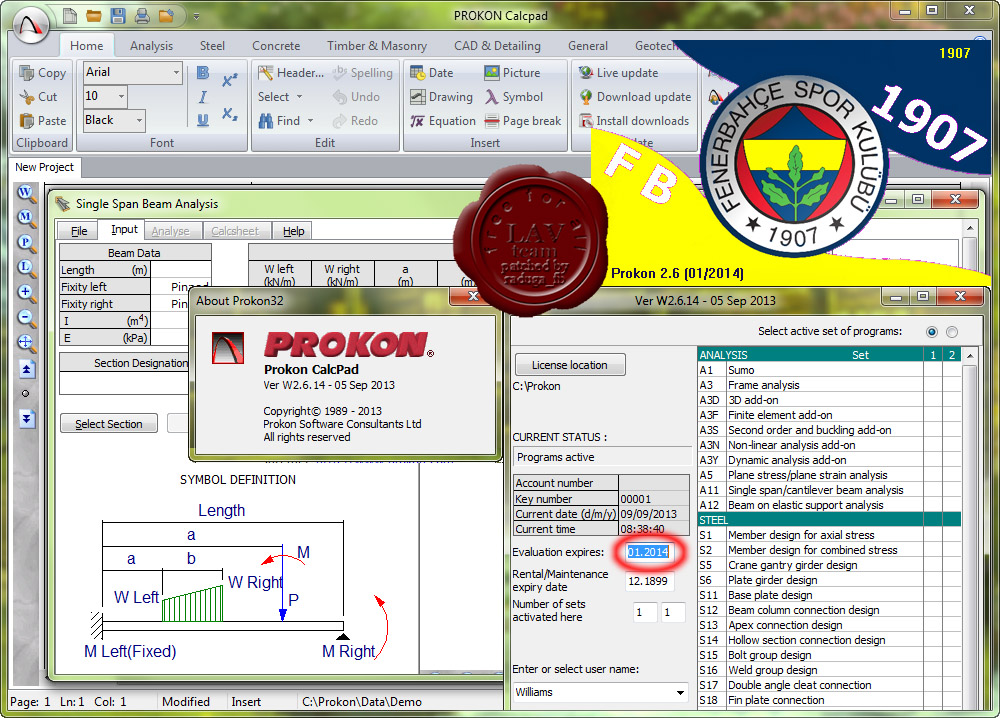Open the font name dropdown showing Arial
This screenshot has width=1000, height=718.
[x=176, y=72]
